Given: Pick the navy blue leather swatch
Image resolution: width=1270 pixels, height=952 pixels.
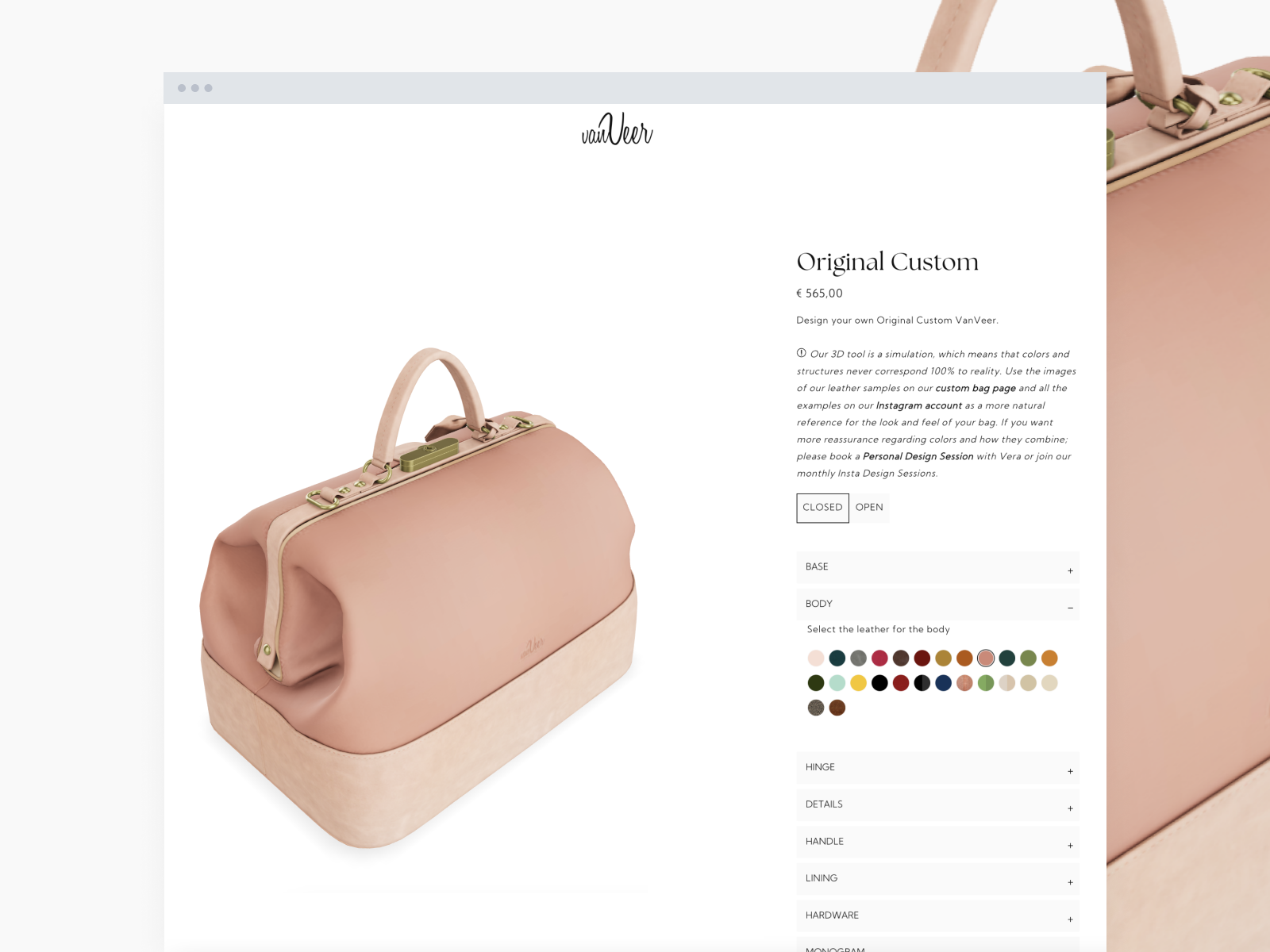Looking at the screenshot, I should tap(943, 683).
